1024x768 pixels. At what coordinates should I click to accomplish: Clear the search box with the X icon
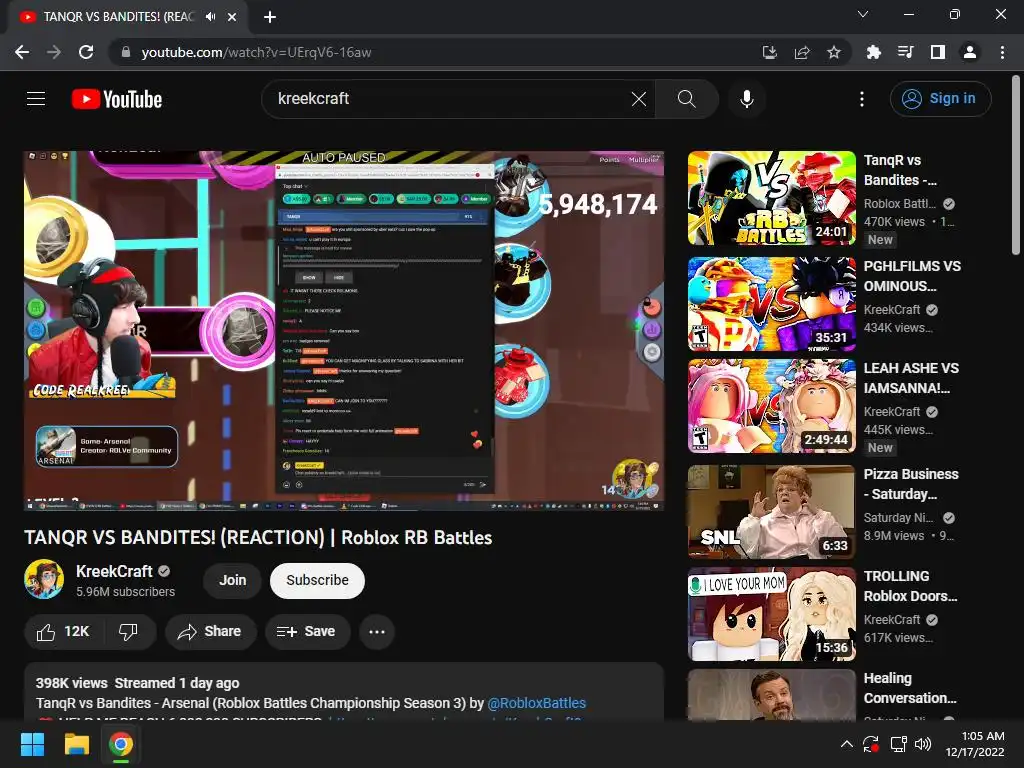pyautogui.click(x=639, y=99)
